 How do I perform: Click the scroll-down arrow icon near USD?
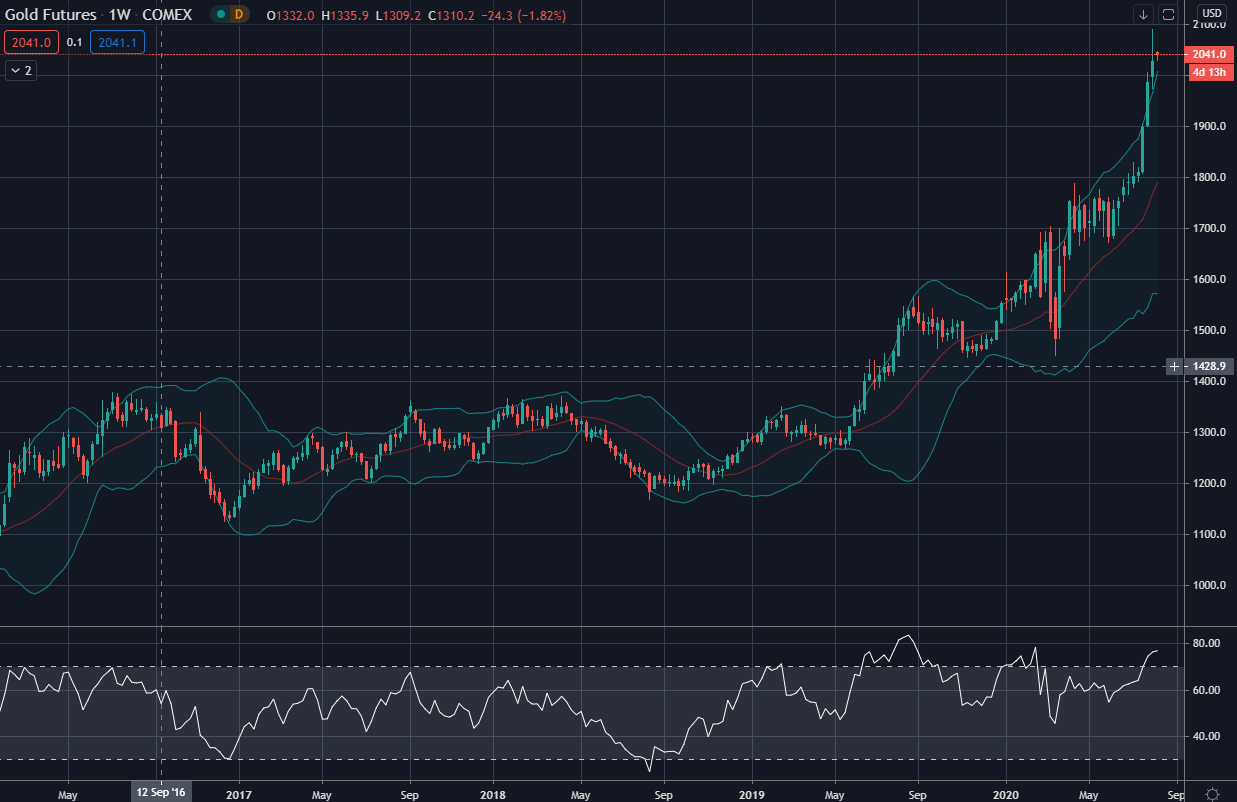pos(1144,14)
